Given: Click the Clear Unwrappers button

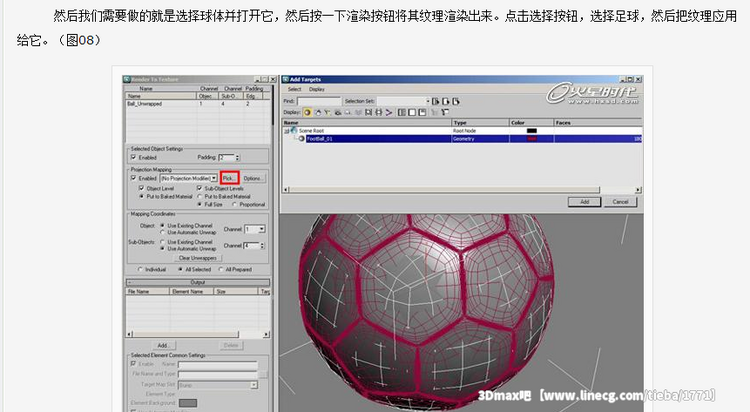Looking at the screenshot, I should coord(198,258).
